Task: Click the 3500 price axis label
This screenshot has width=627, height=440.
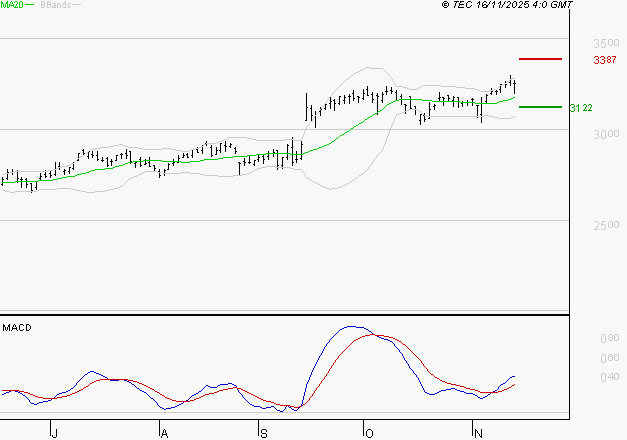Action: (x=606, y=43)
